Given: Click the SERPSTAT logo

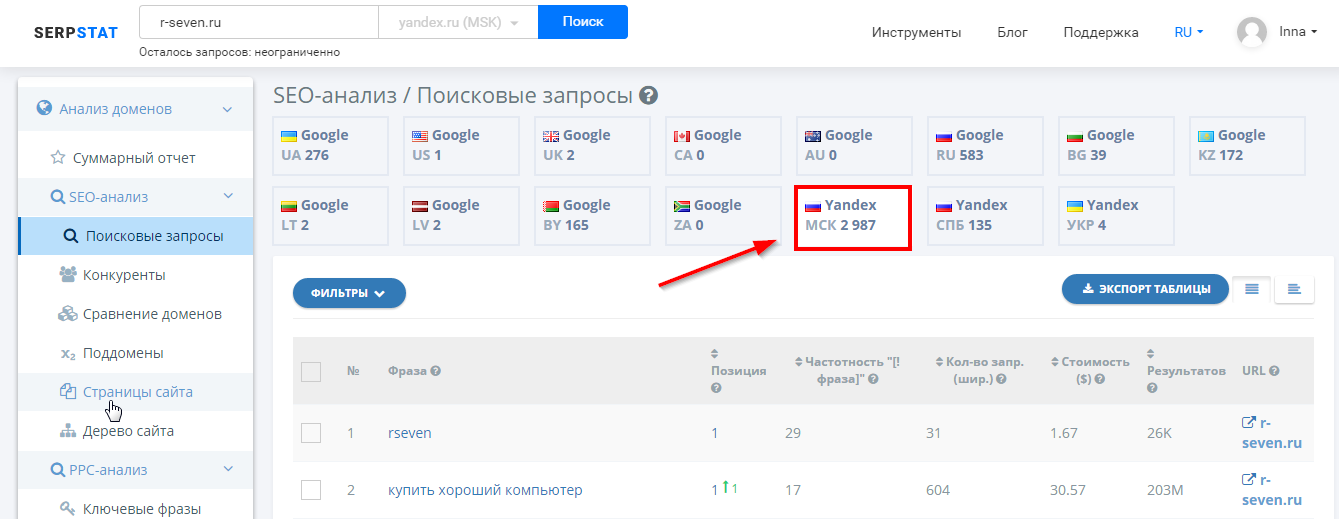Looking at the screenshot, I should point(76,32).
